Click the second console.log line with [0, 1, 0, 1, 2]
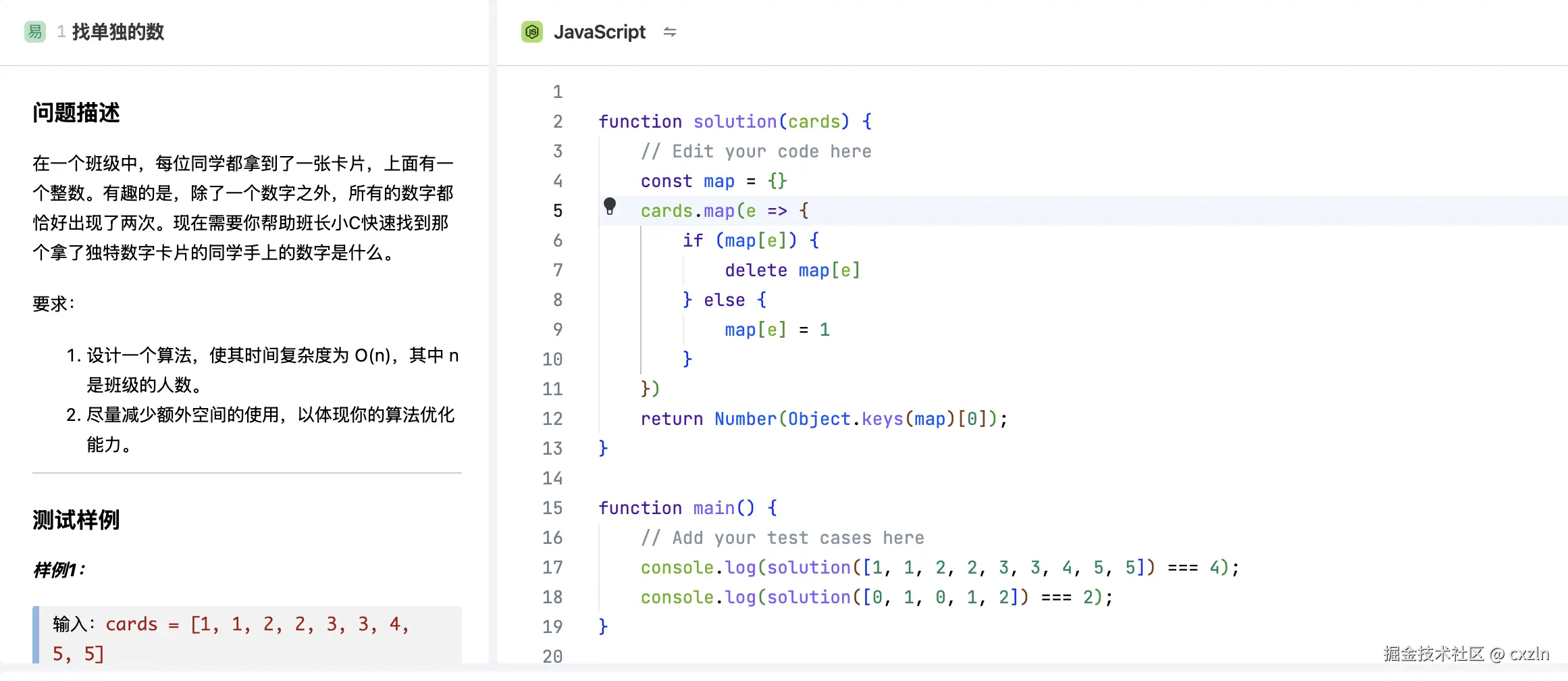 click(x=876, y=597)
